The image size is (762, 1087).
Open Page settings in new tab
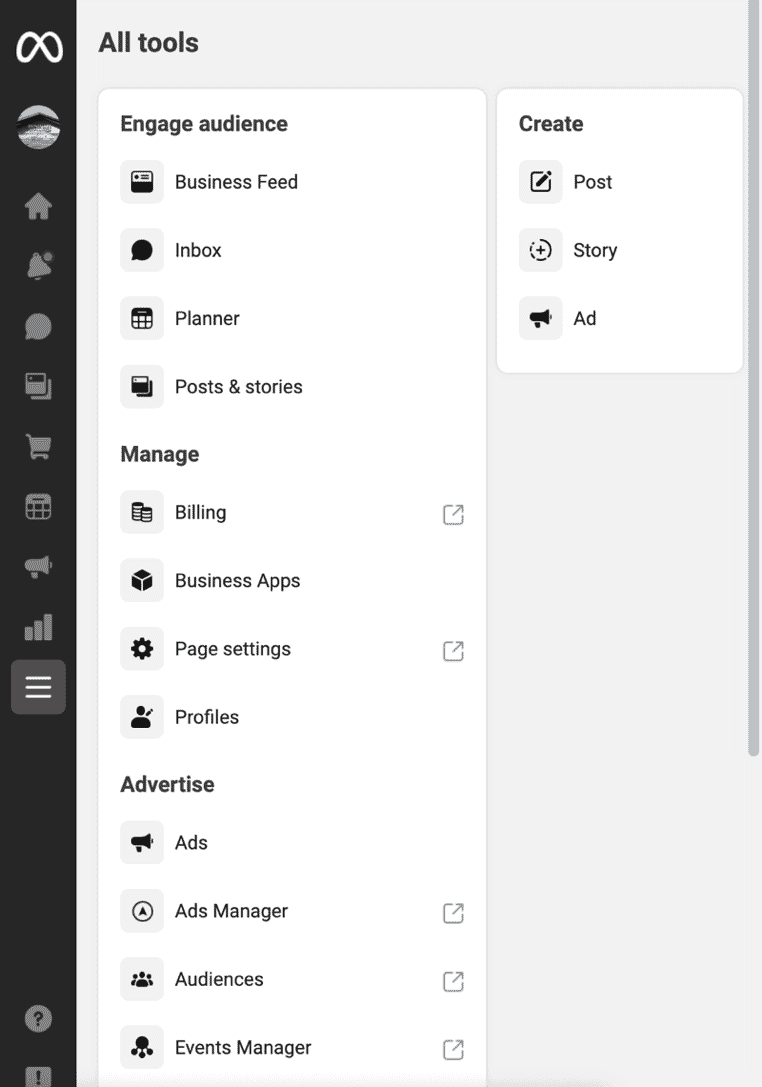click(453, 651)
